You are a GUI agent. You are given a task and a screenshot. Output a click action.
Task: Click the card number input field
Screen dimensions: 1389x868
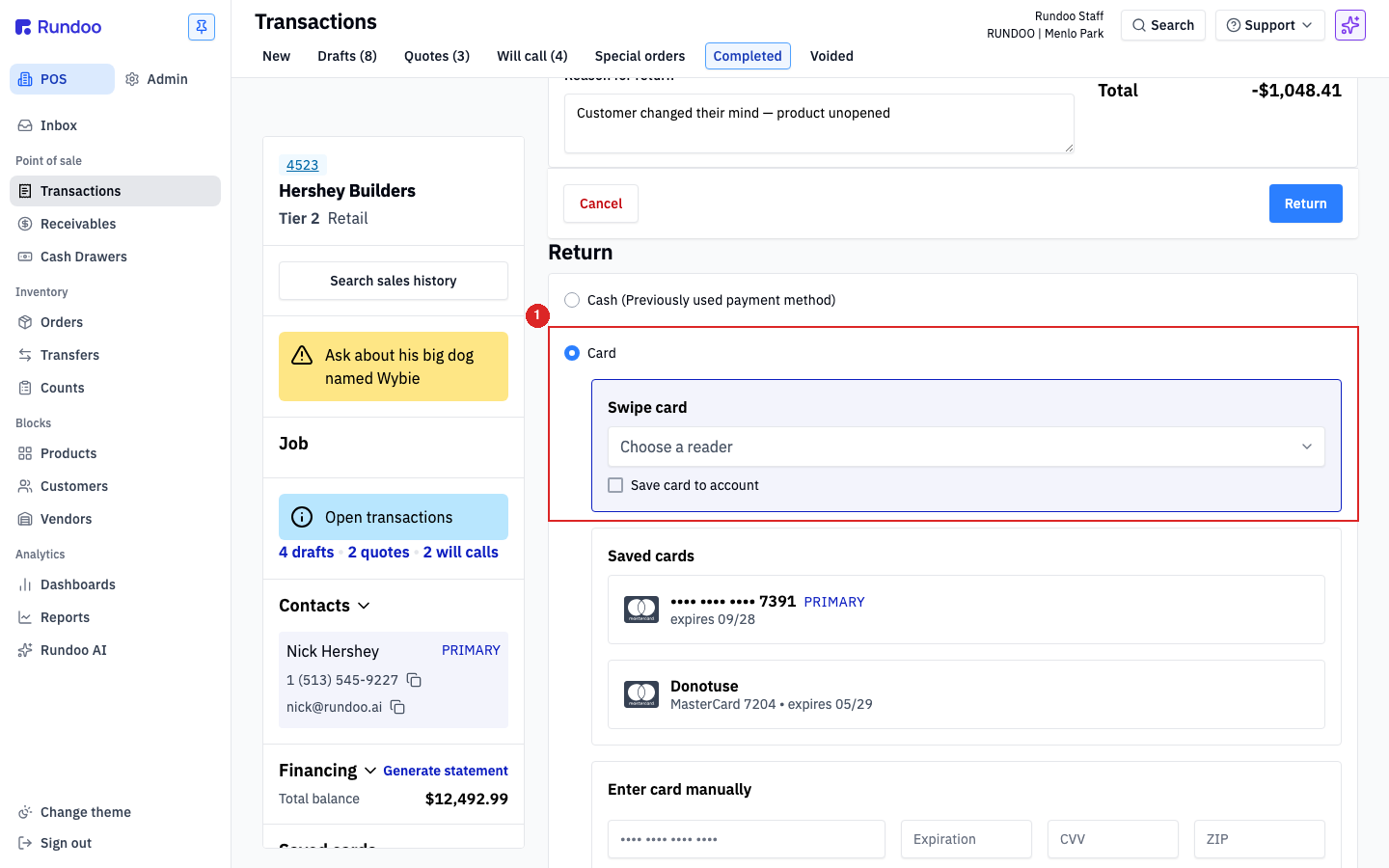747,839
